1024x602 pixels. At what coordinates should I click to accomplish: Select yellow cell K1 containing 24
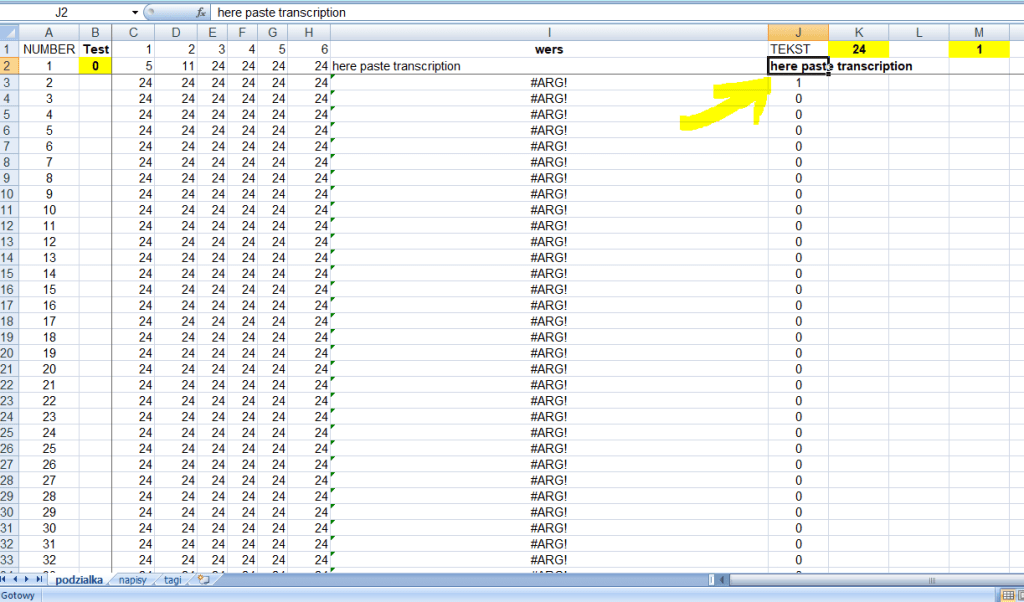click(x=858, y=49)
